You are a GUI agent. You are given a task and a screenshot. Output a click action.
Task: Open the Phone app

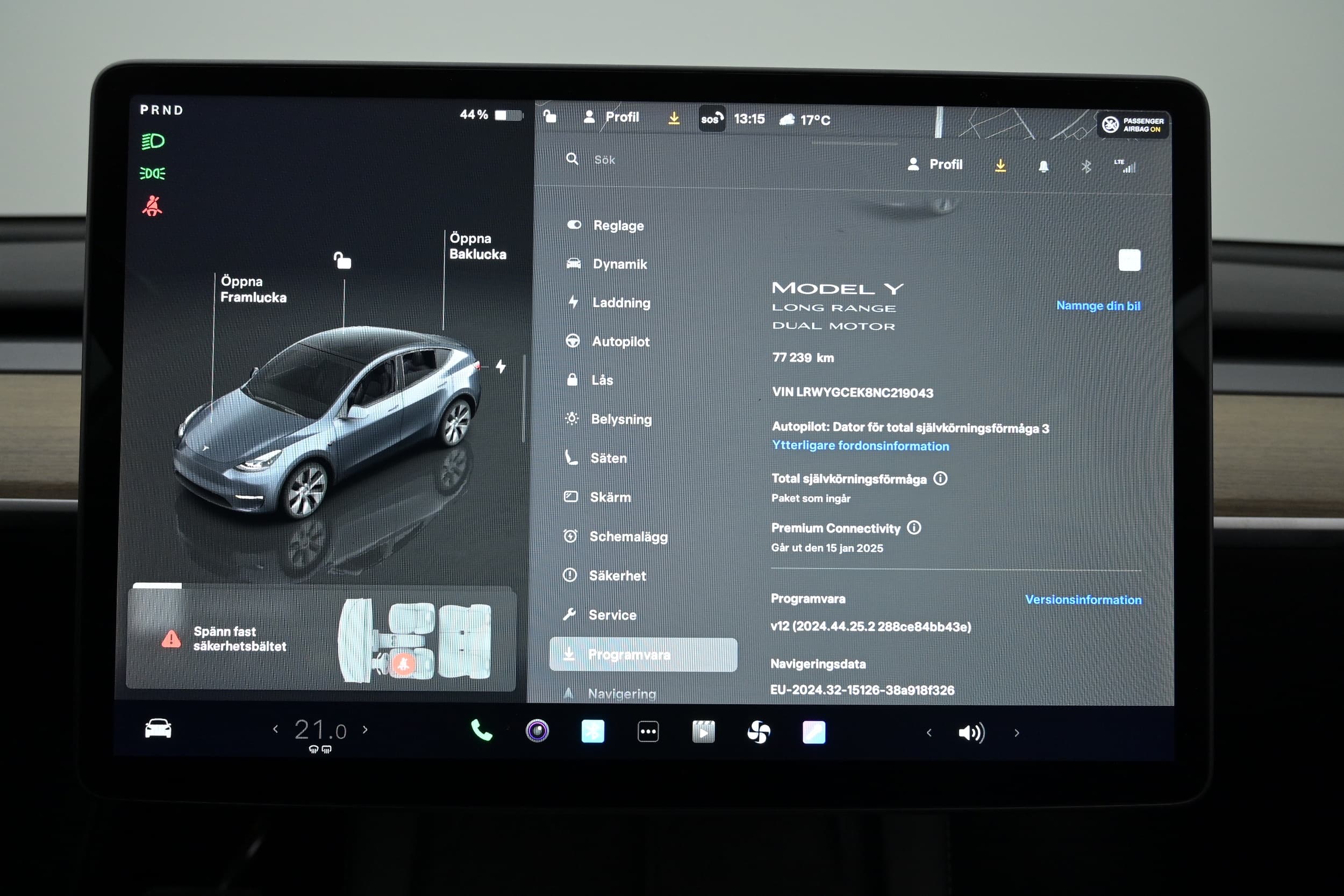(x=481, y=730)
